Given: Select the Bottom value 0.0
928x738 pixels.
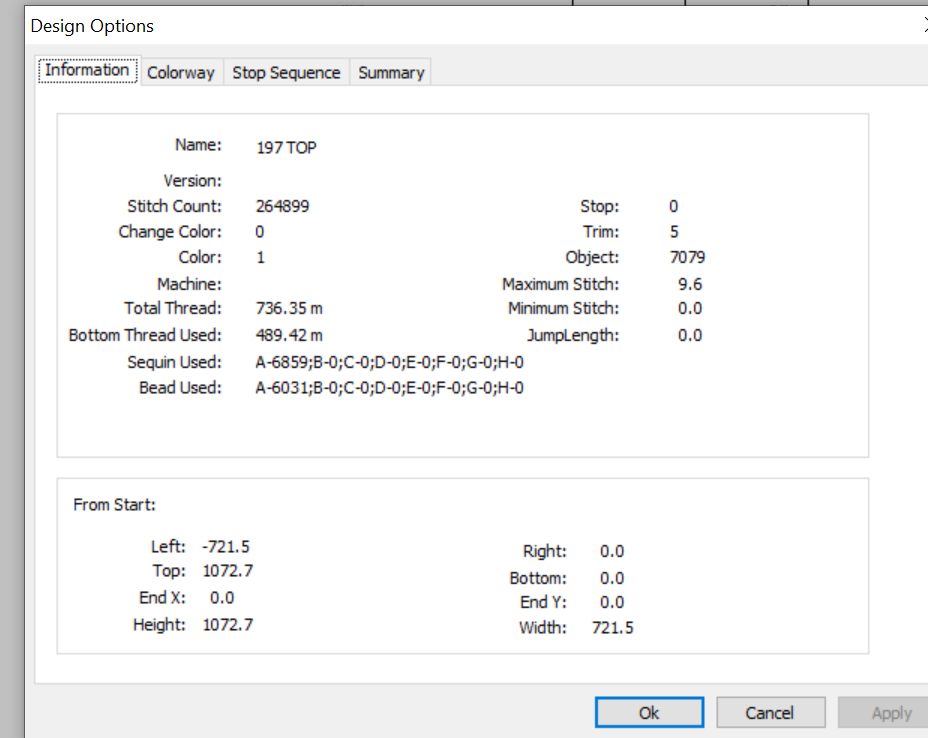Looking at the screenshot, I should coord(612,578).
